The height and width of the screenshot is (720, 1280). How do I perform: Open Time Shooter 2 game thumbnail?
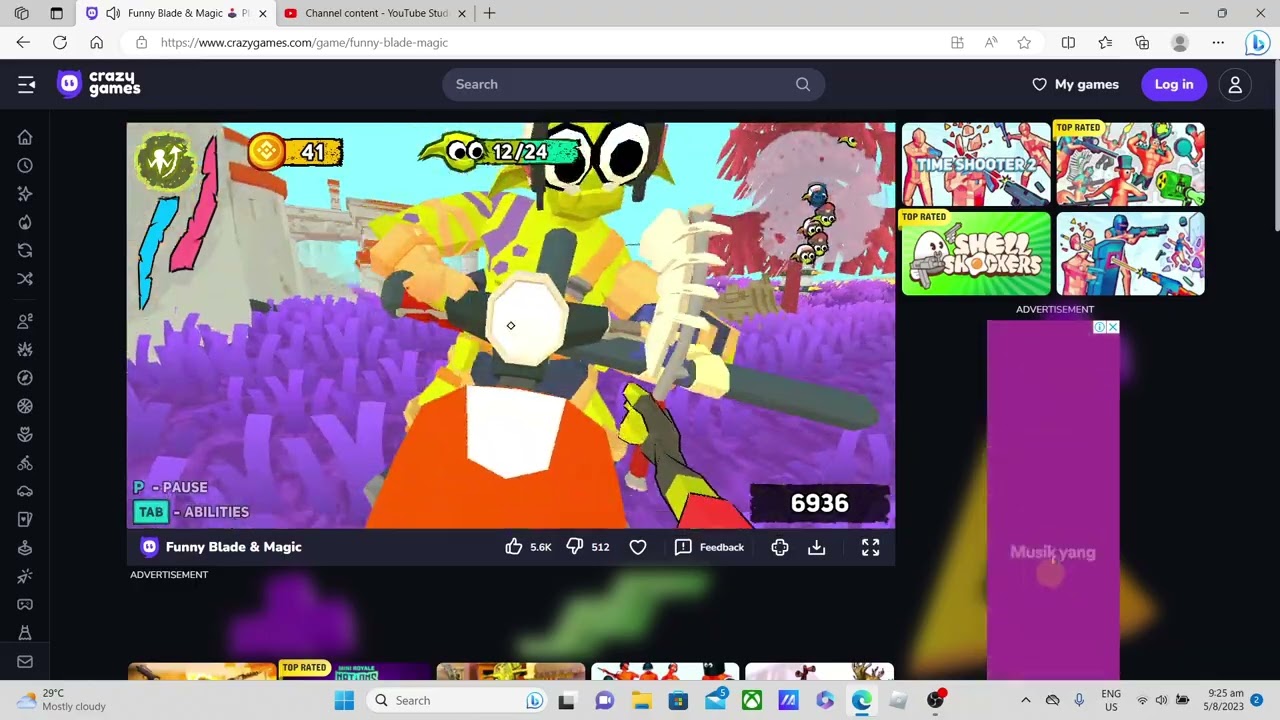pyautogui.click(x=976, y=164)
